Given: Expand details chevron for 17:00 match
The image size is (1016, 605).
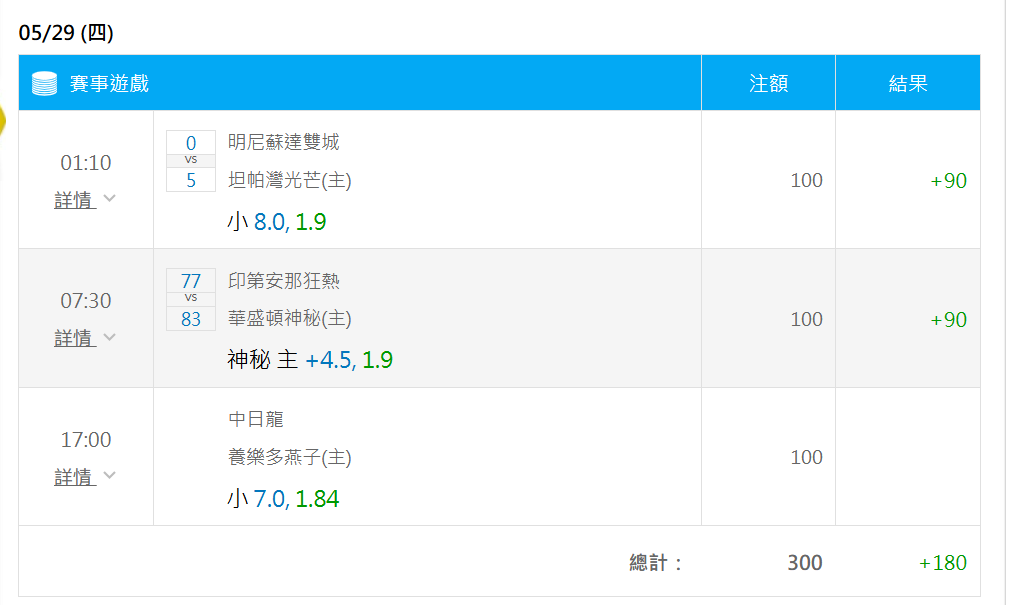Looking at the screenshot, I should 110,475.
